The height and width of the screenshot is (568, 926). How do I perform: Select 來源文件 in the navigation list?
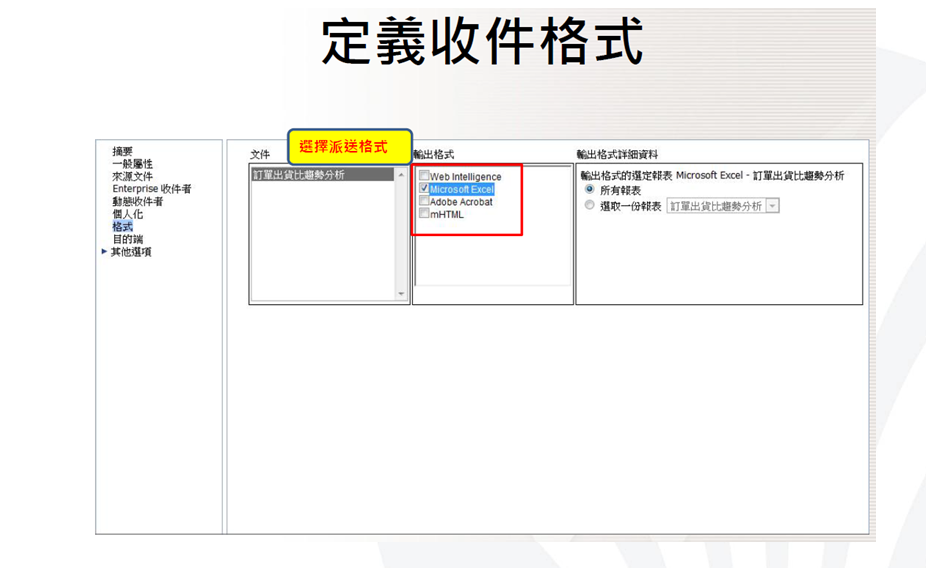click(132, 176)
